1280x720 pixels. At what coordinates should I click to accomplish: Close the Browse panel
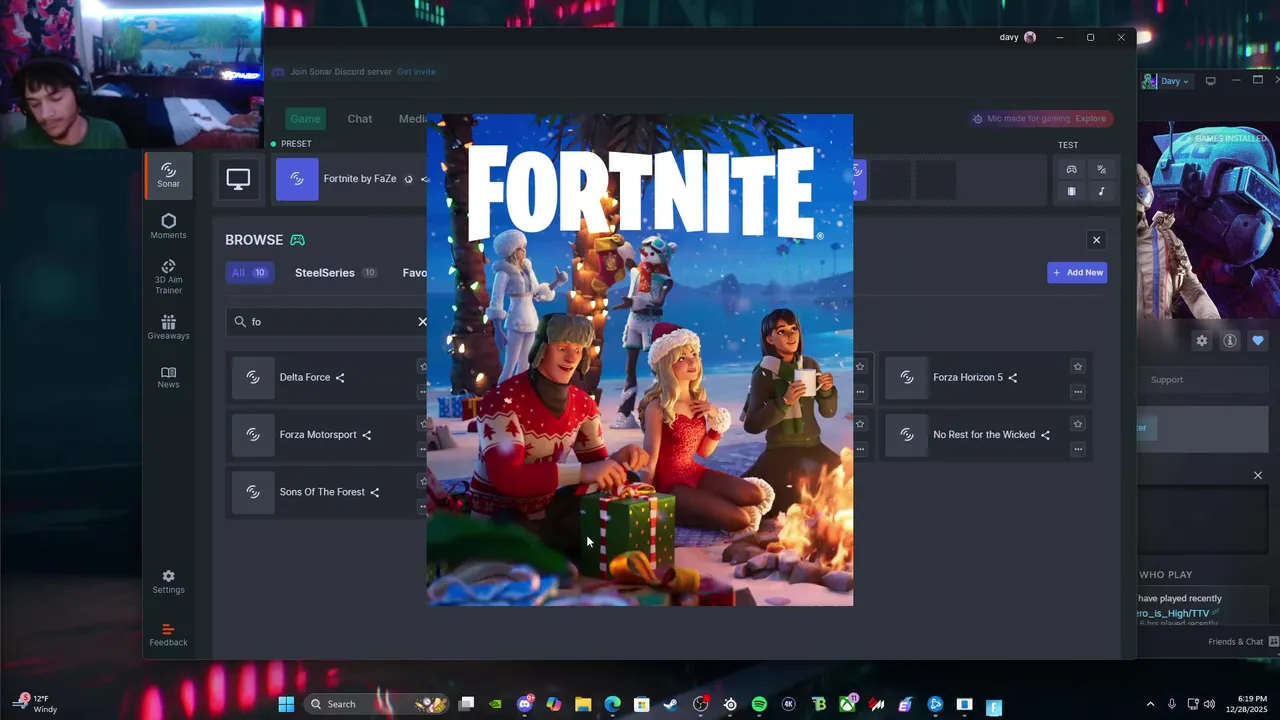[1096, 240]
